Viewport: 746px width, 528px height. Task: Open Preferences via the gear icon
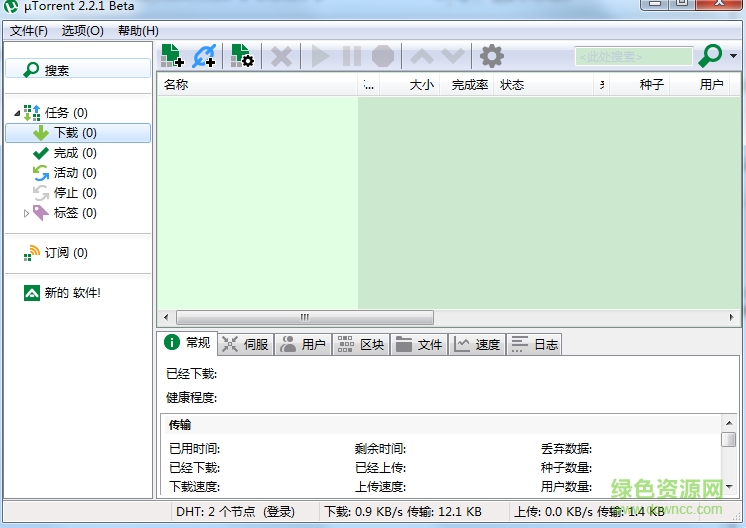tap(491, 56)
